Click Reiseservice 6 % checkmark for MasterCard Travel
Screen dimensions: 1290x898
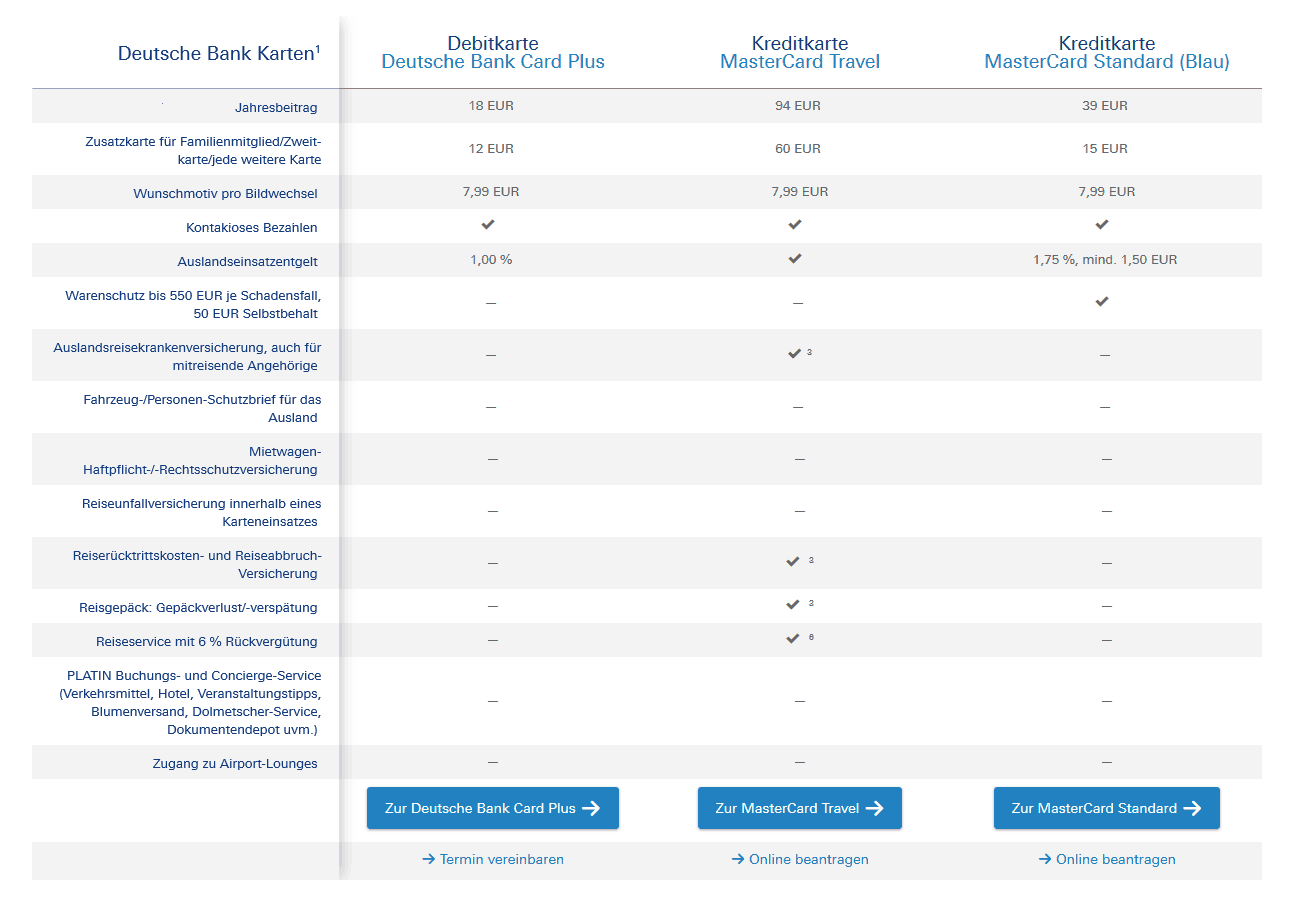click(x=793, y=638)
